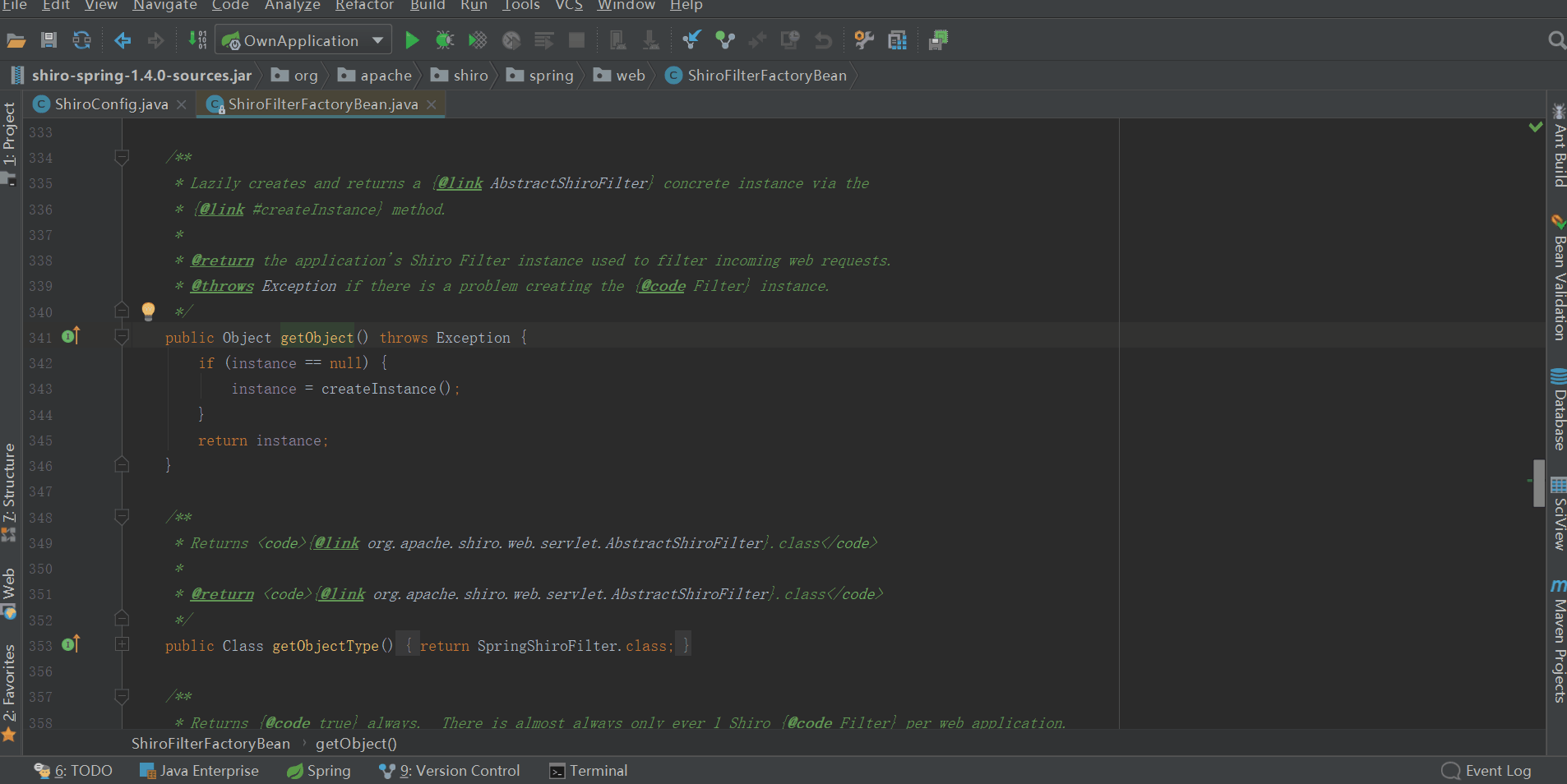Viewport: 1567px width, 784px height.
Task: Click the Synchronize refresh icon
Action: click(x=81, y=40)
